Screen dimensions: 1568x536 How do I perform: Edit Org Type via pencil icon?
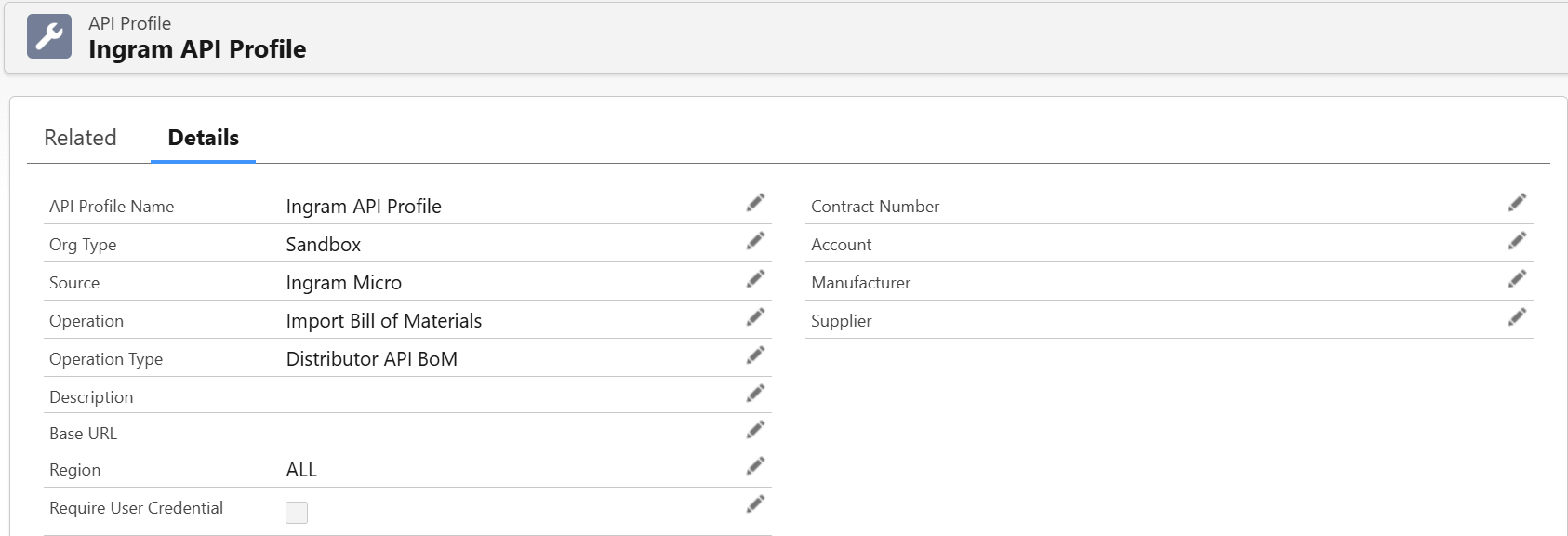pos(755,241)
